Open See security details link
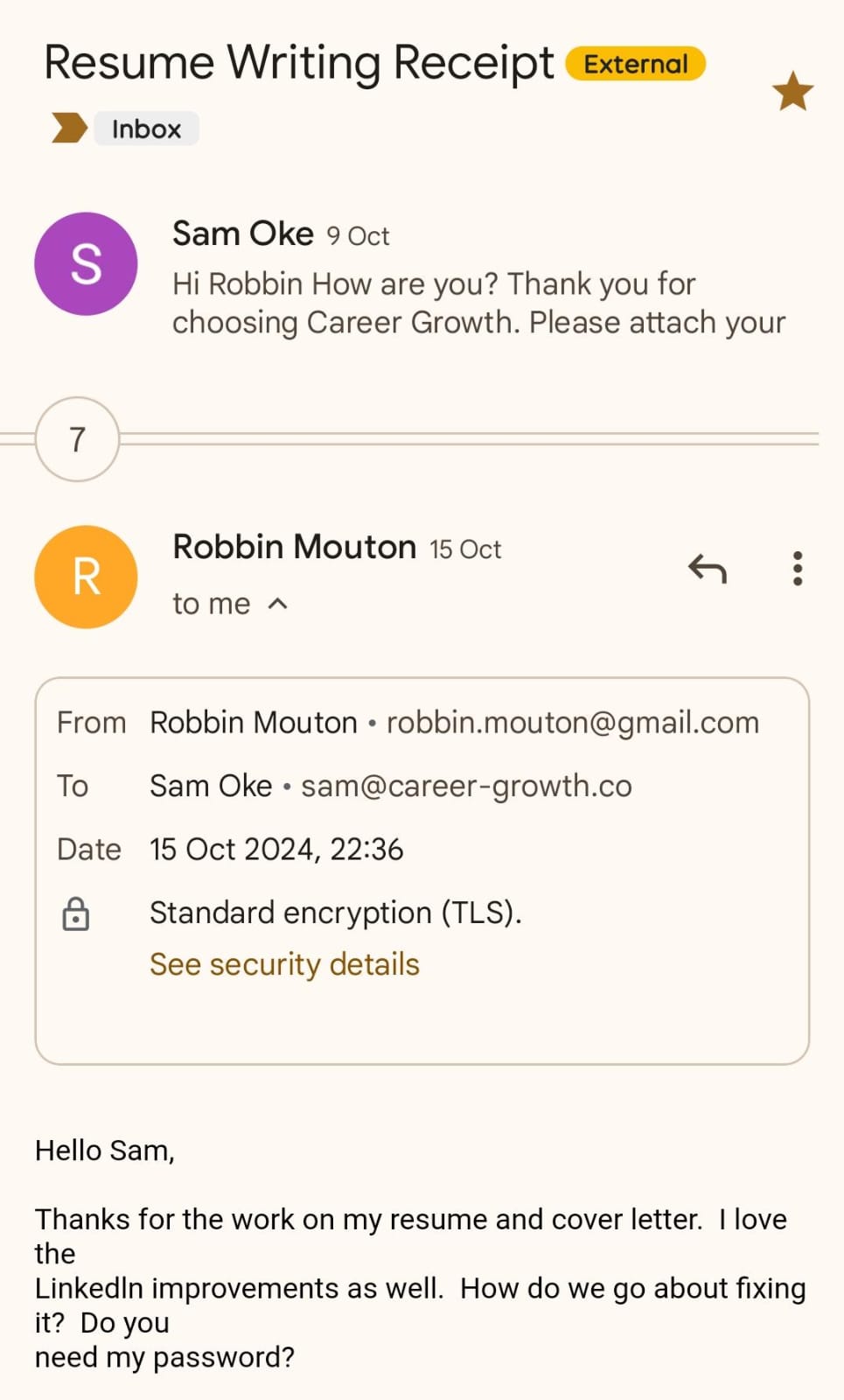The image size is (844, 1400). tap(284, 964)
